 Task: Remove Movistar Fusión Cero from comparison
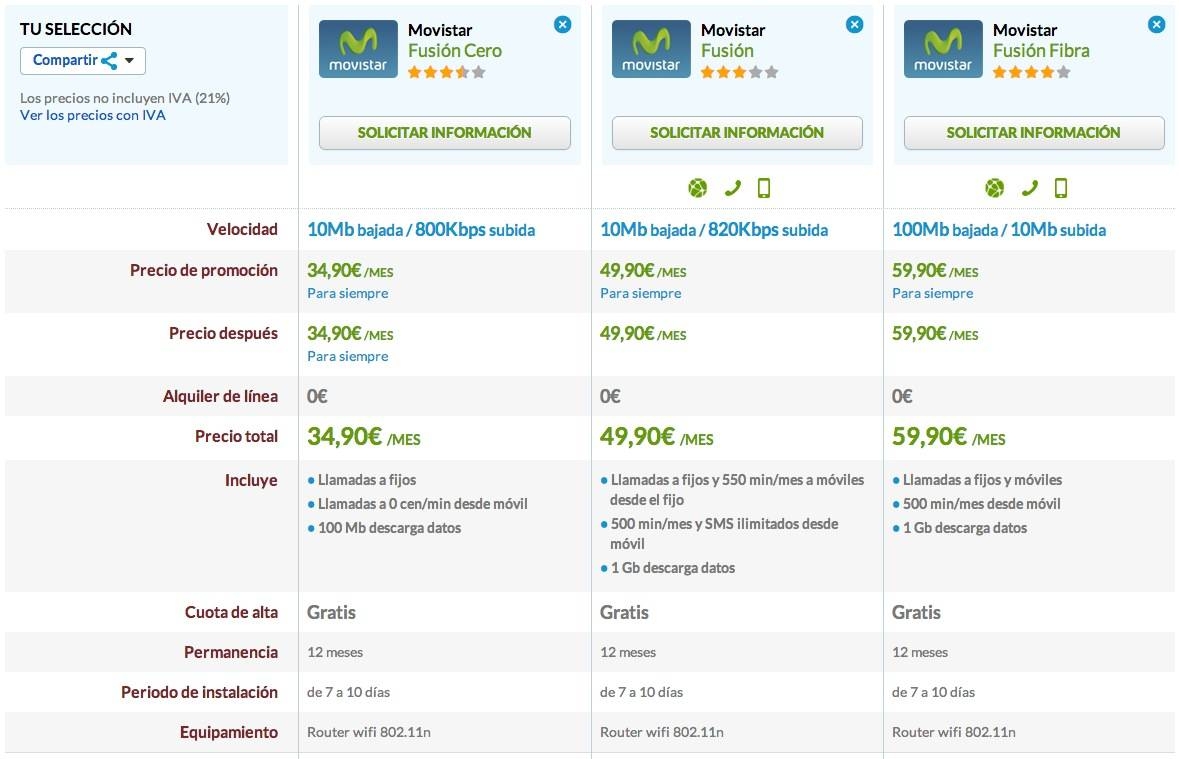562,25
